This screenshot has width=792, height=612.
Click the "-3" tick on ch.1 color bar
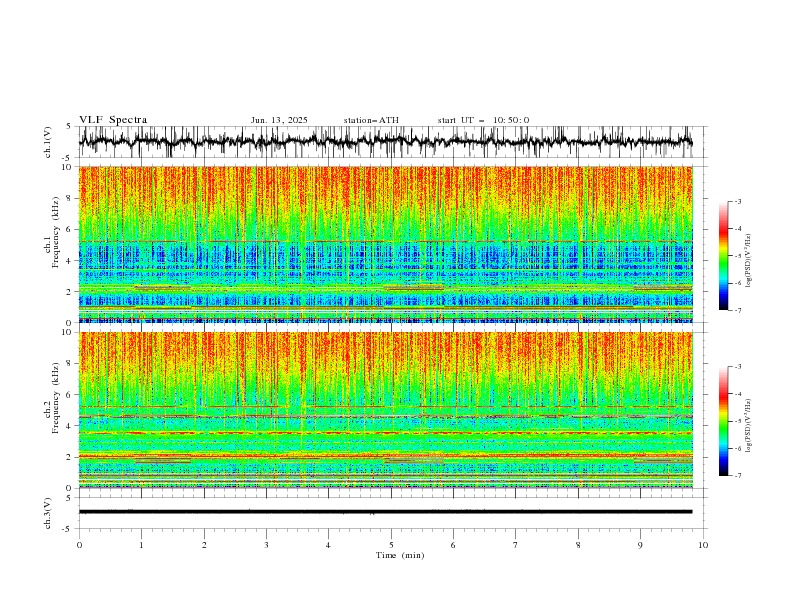738,201
